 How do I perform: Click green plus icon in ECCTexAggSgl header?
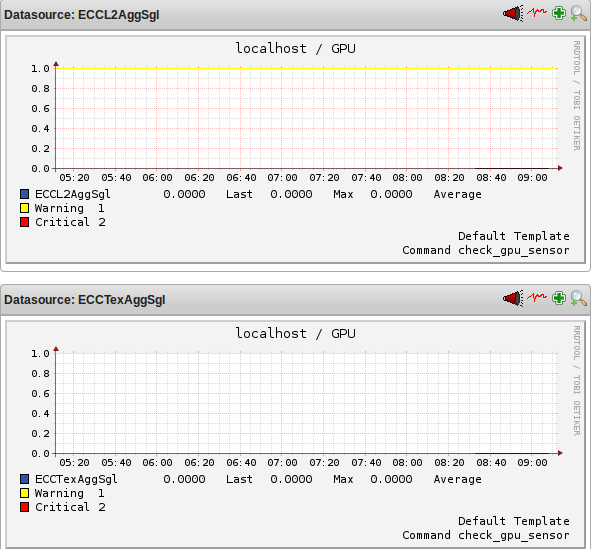coord(559,298)
